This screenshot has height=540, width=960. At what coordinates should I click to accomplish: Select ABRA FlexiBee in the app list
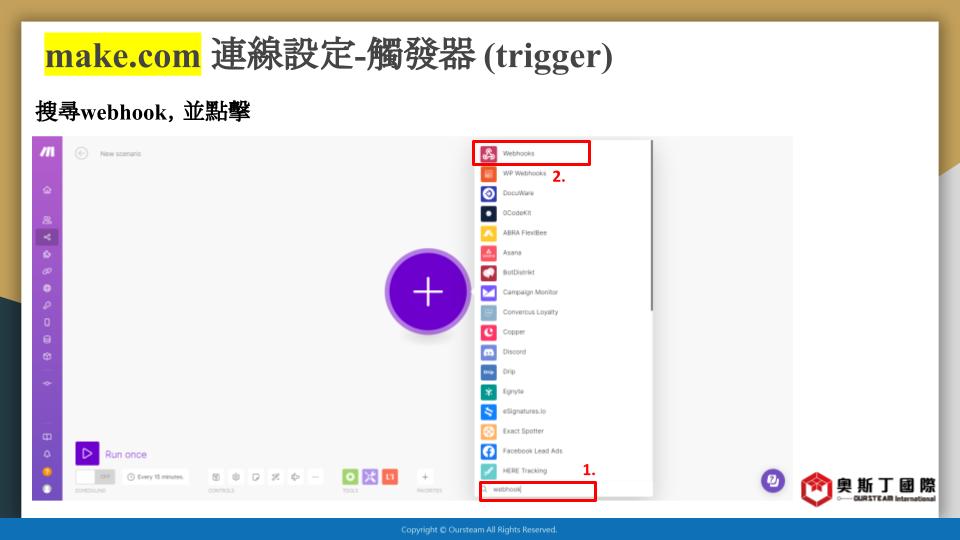[x=563, y=233]
